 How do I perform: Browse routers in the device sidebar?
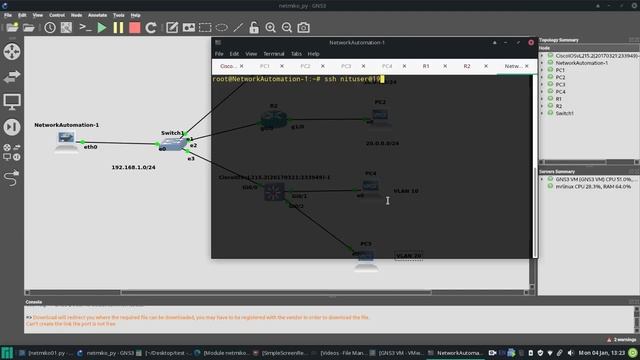pos(12,52)
